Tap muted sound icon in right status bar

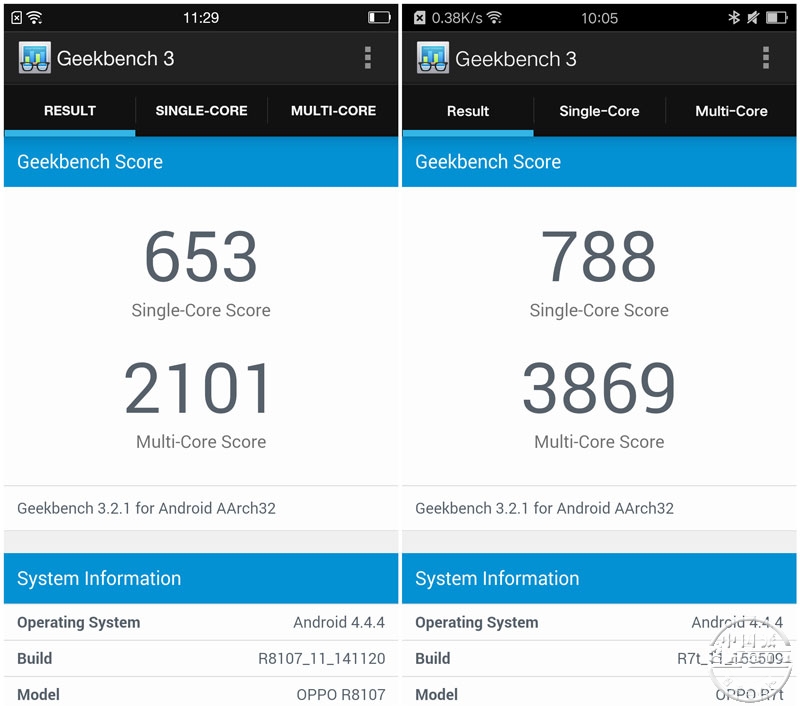point(753,18)
